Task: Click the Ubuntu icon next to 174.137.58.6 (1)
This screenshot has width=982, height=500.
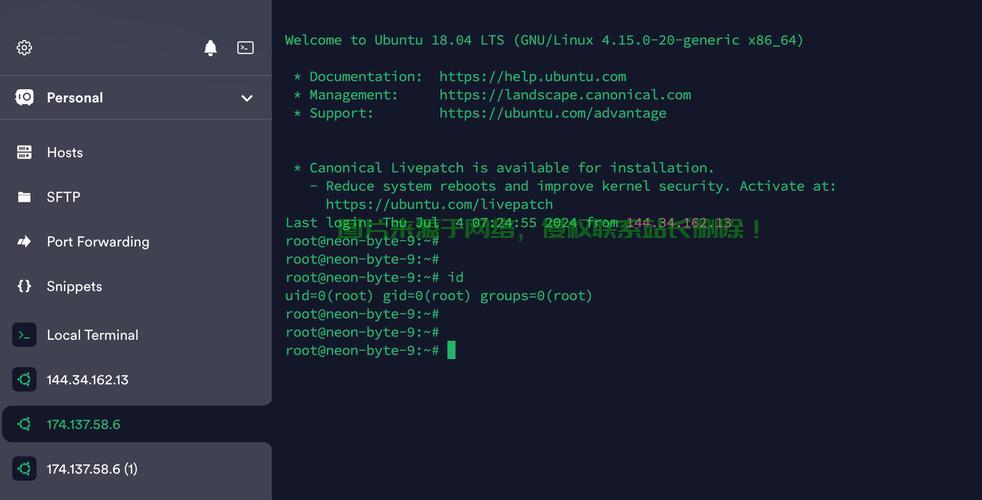Action: tap(25, 469)
